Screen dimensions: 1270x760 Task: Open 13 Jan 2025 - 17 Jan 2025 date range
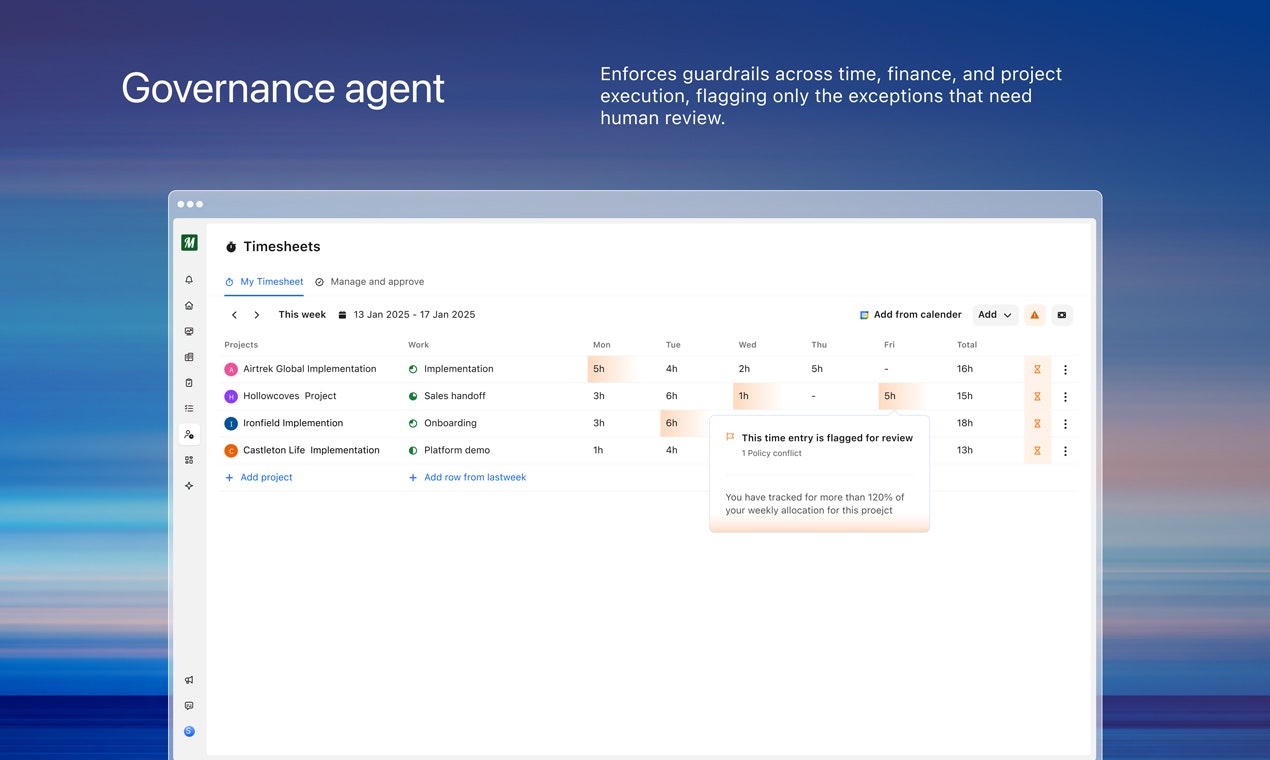tap(414, 314)
